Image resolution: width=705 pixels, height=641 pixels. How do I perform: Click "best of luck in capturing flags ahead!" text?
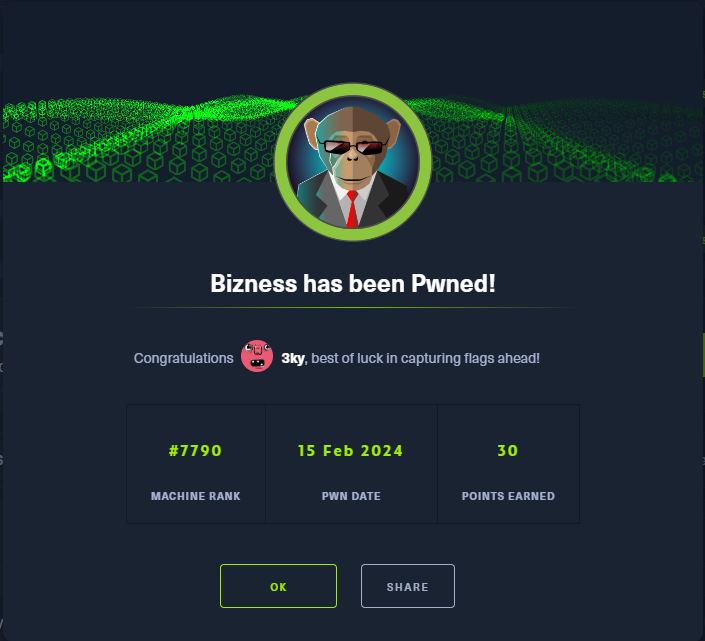click(425, 358)
